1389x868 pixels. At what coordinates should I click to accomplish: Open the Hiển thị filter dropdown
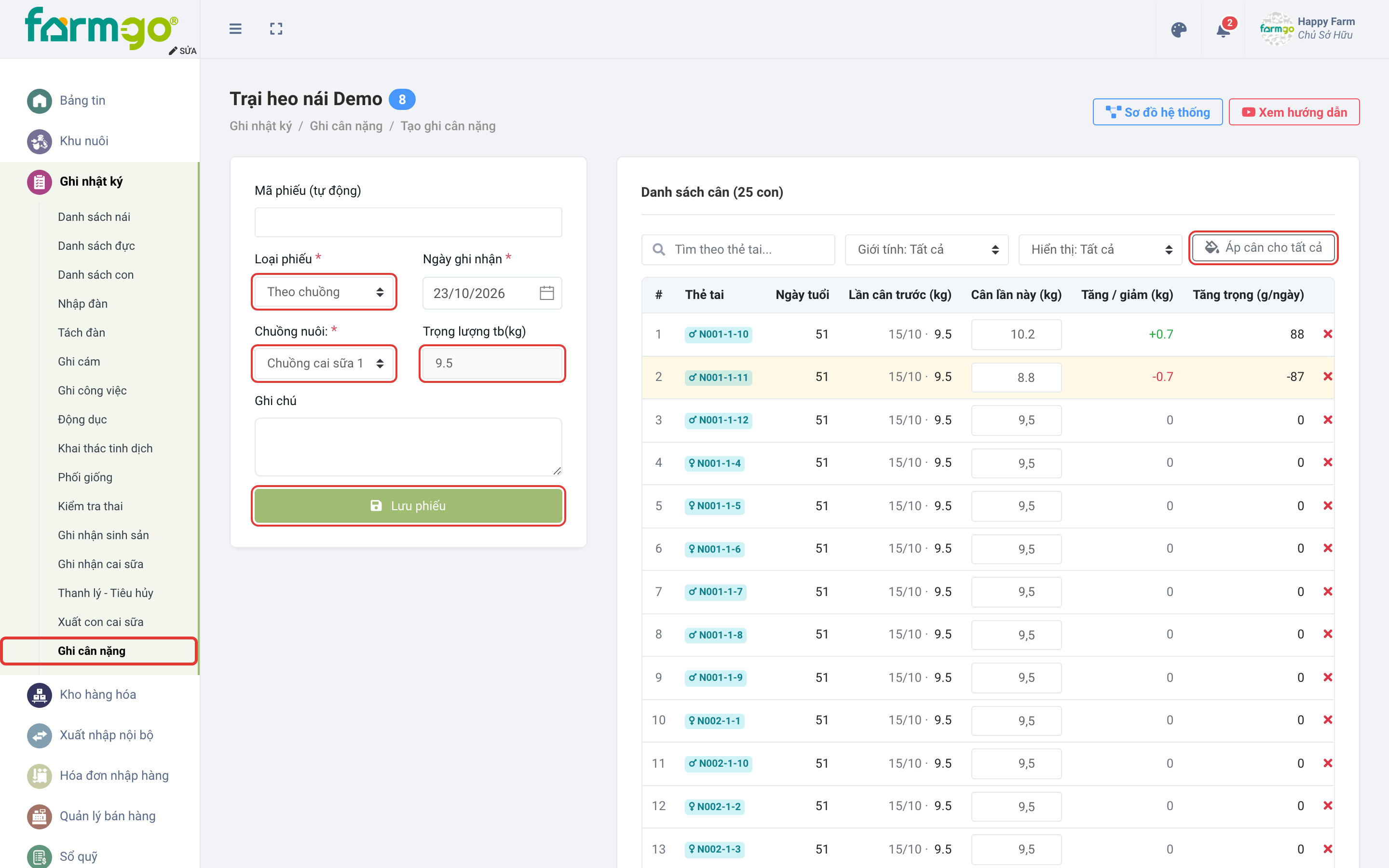click(x=1100, y=250)
